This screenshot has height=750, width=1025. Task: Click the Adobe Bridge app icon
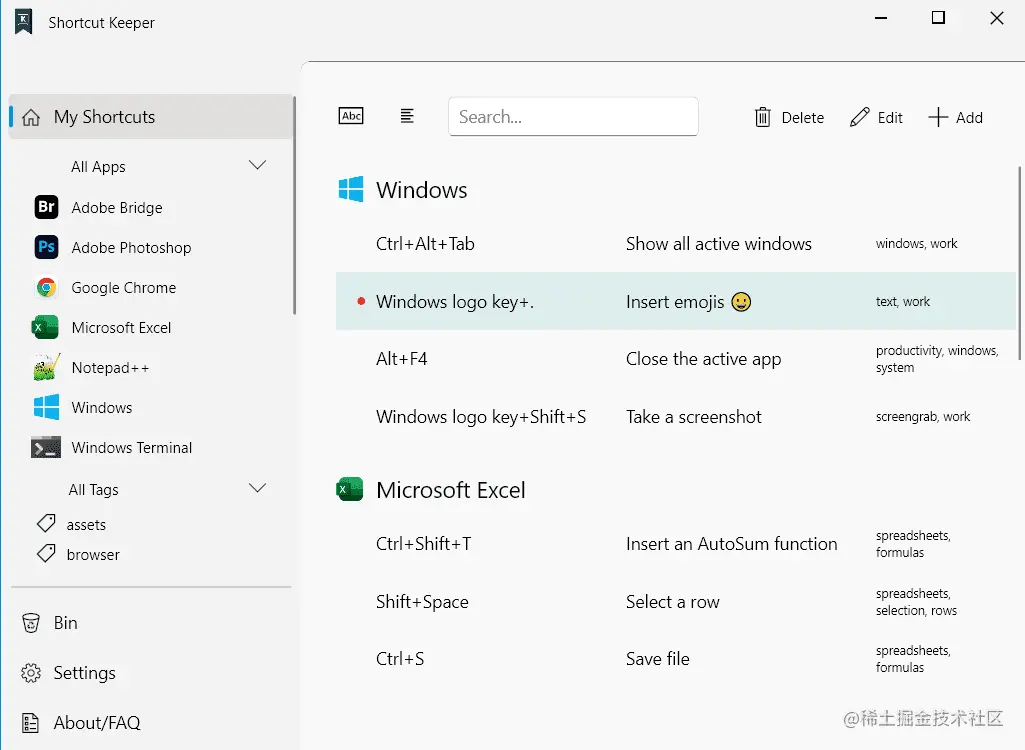tap(46, 207)
